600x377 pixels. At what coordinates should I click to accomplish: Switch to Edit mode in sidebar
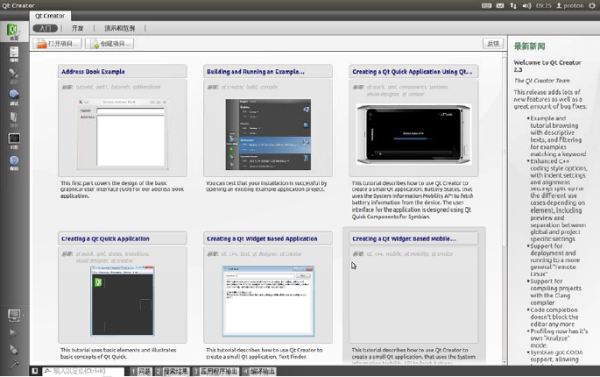(14, 54)
